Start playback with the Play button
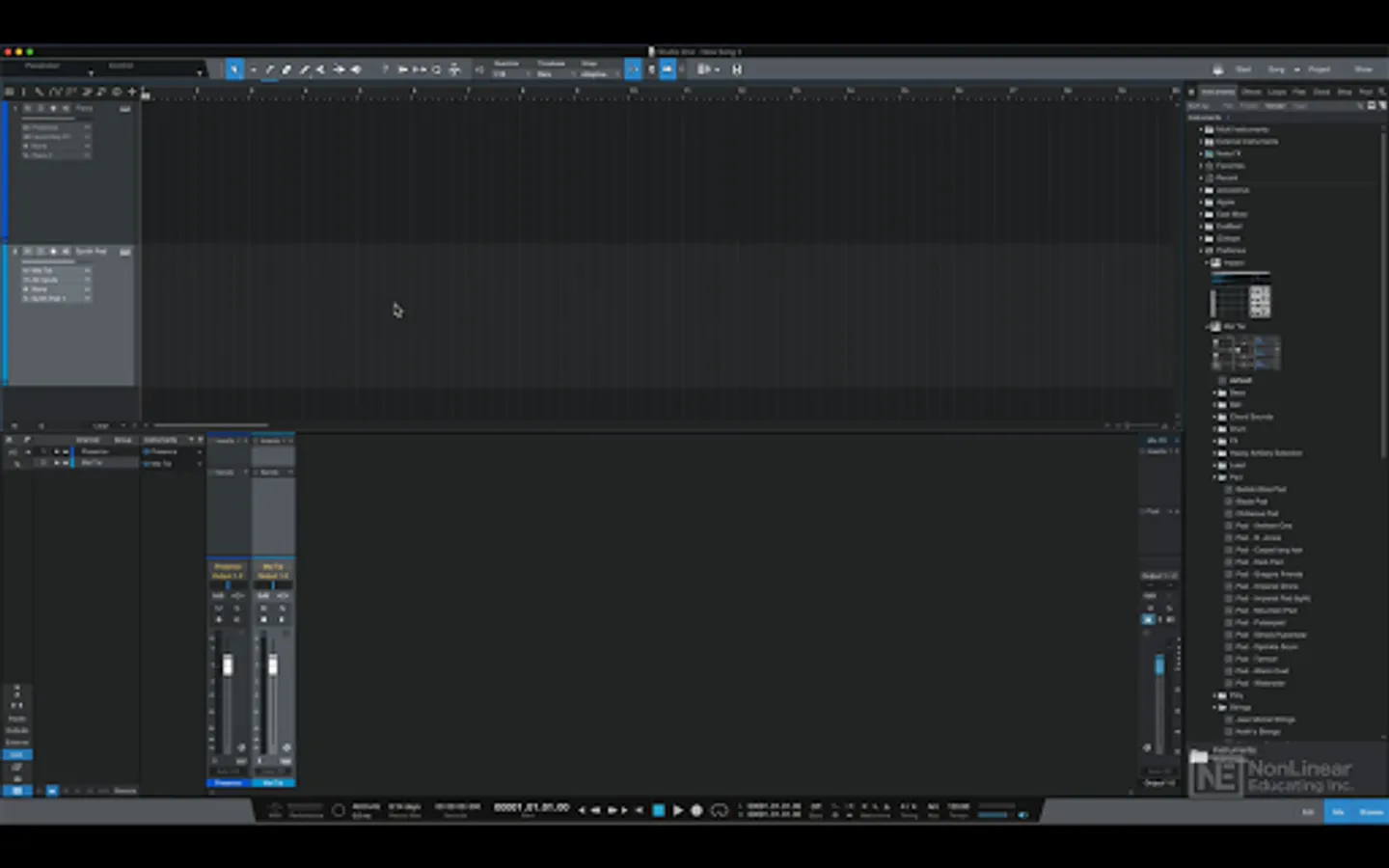Image resolution: width=1389 pixels, height=868 pixels. [678, 810]
